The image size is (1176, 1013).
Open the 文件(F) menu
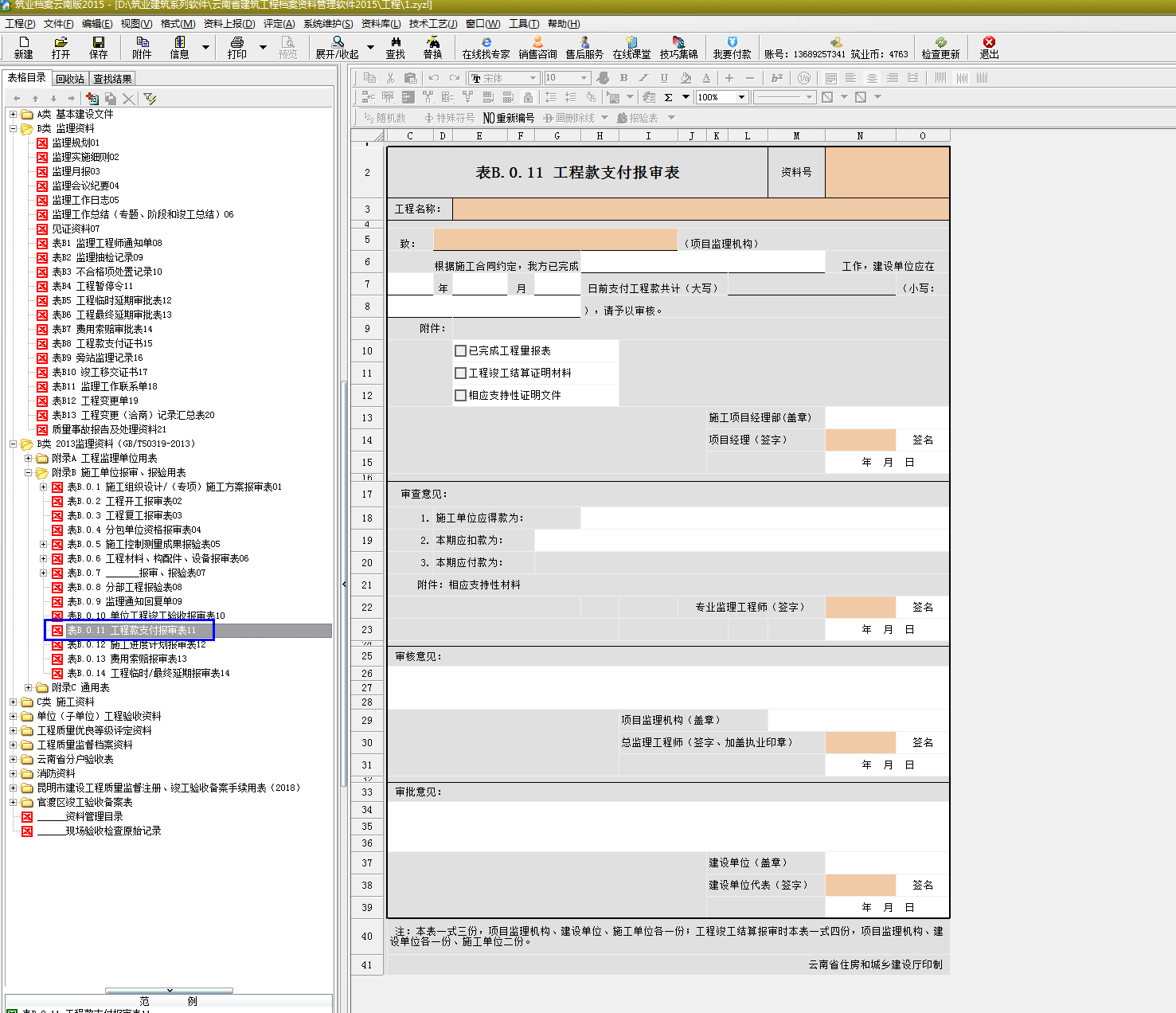tap(59, 24)
